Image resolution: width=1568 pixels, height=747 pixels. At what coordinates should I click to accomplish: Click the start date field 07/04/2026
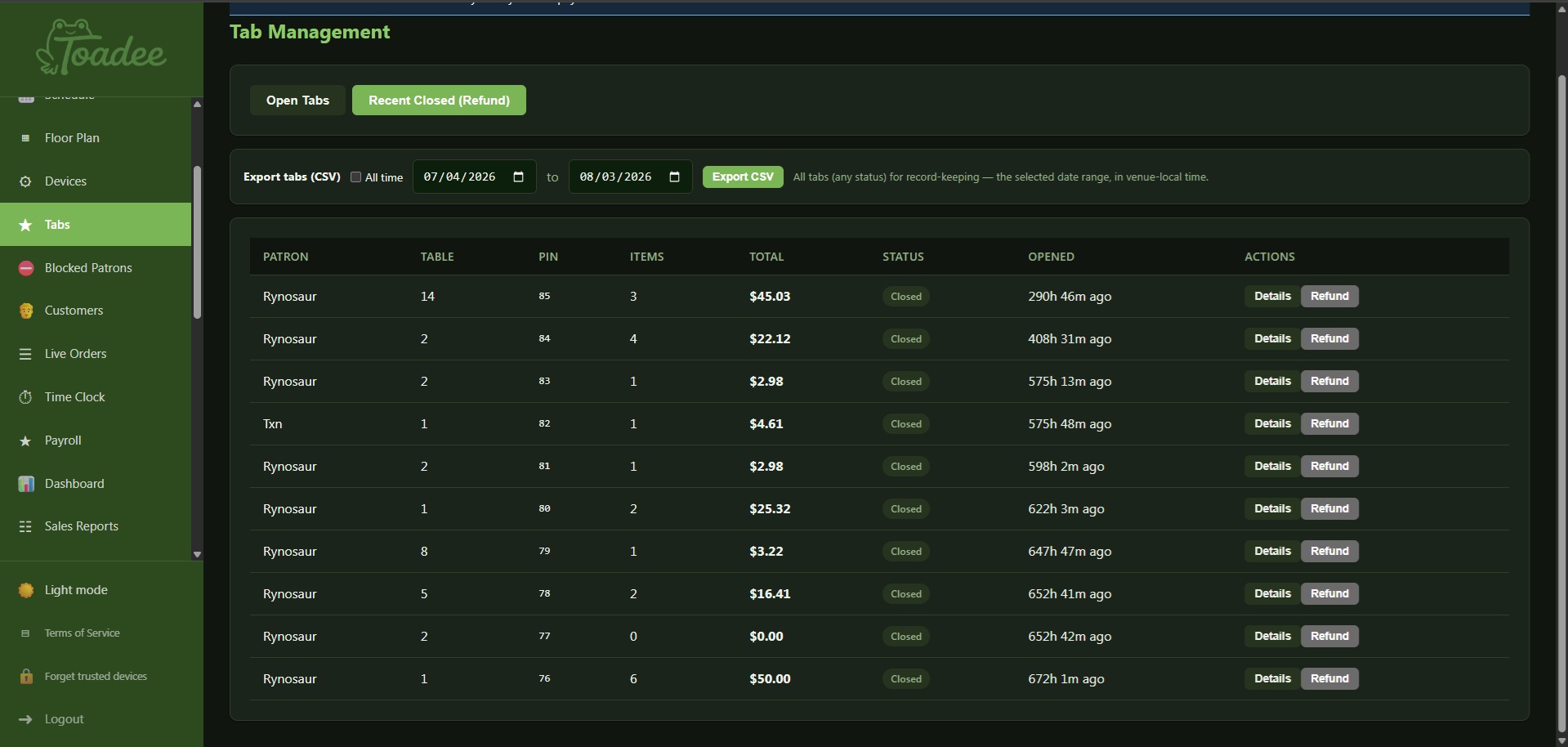coord(474,177)
